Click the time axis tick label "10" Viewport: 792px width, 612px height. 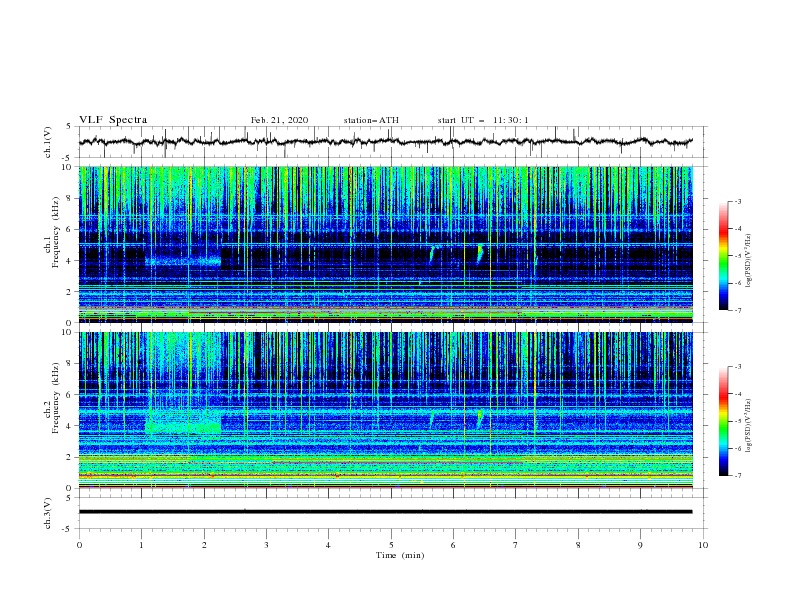pyautogui.click(x=703, y=545)
